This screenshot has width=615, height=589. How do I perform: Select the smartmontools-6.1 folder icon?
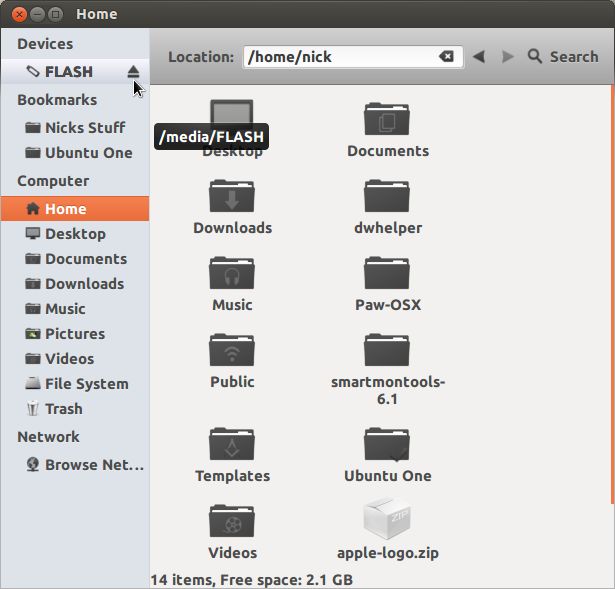pos(387,349)
